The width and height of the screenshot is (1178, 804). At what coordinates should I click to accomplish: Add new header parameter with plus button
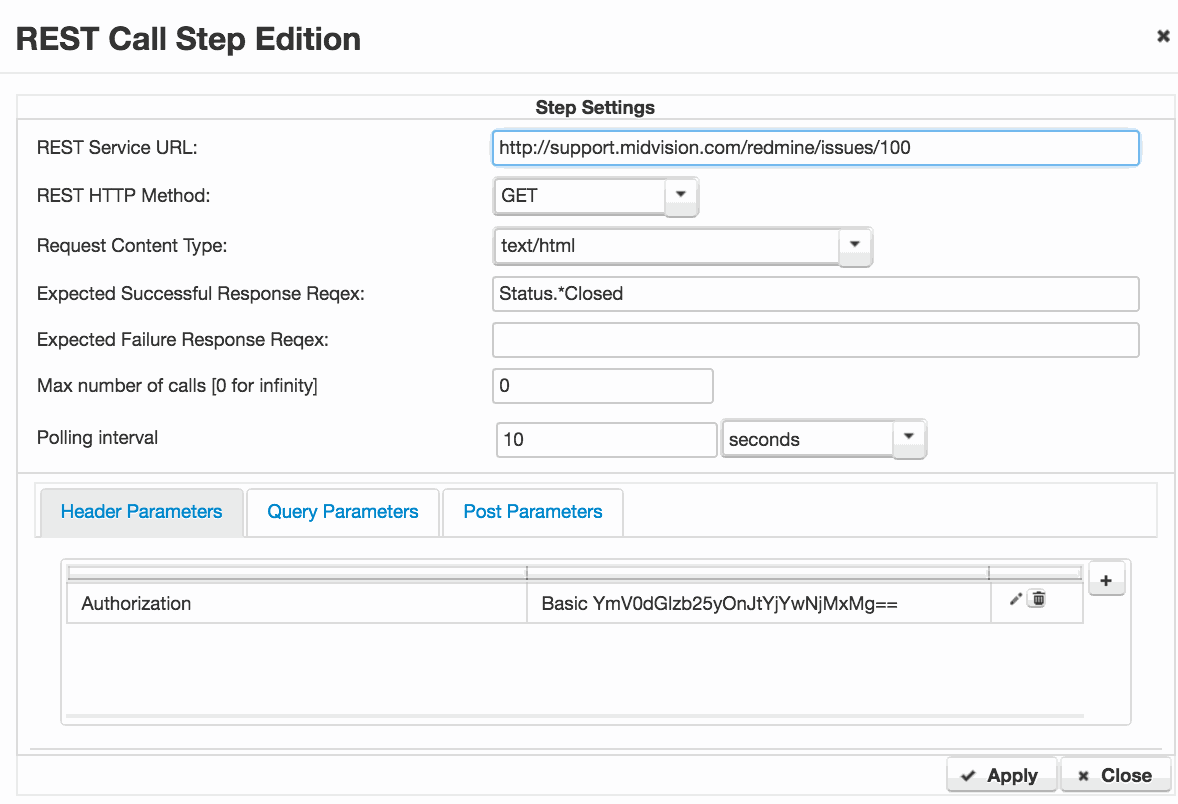pyautogui.click(x=1106, y=579)
